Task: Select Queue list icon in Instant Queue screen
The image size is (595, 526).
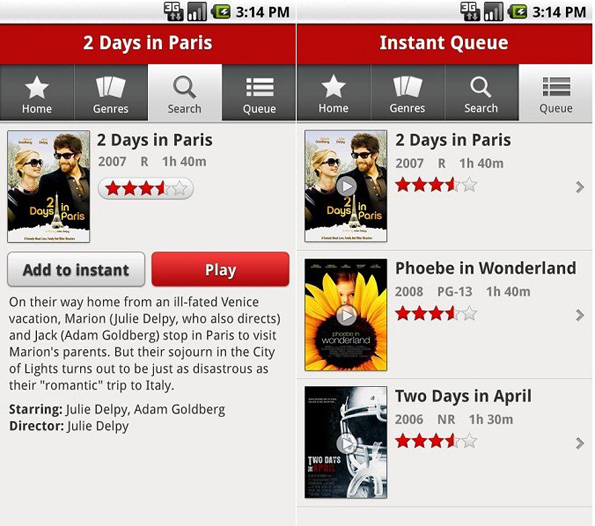Action: tap(556, 87)
